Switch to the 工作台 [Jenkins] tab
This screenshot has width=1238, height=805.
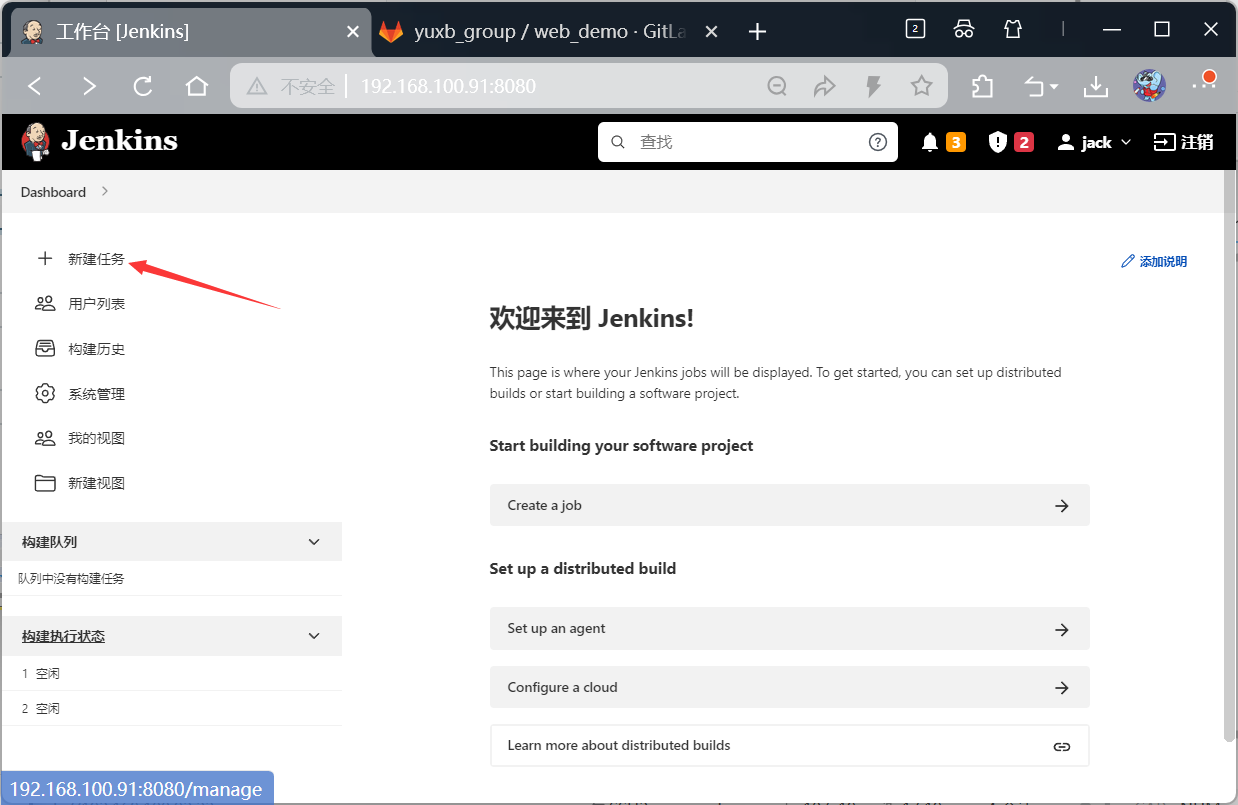click(x=190, y=32)
